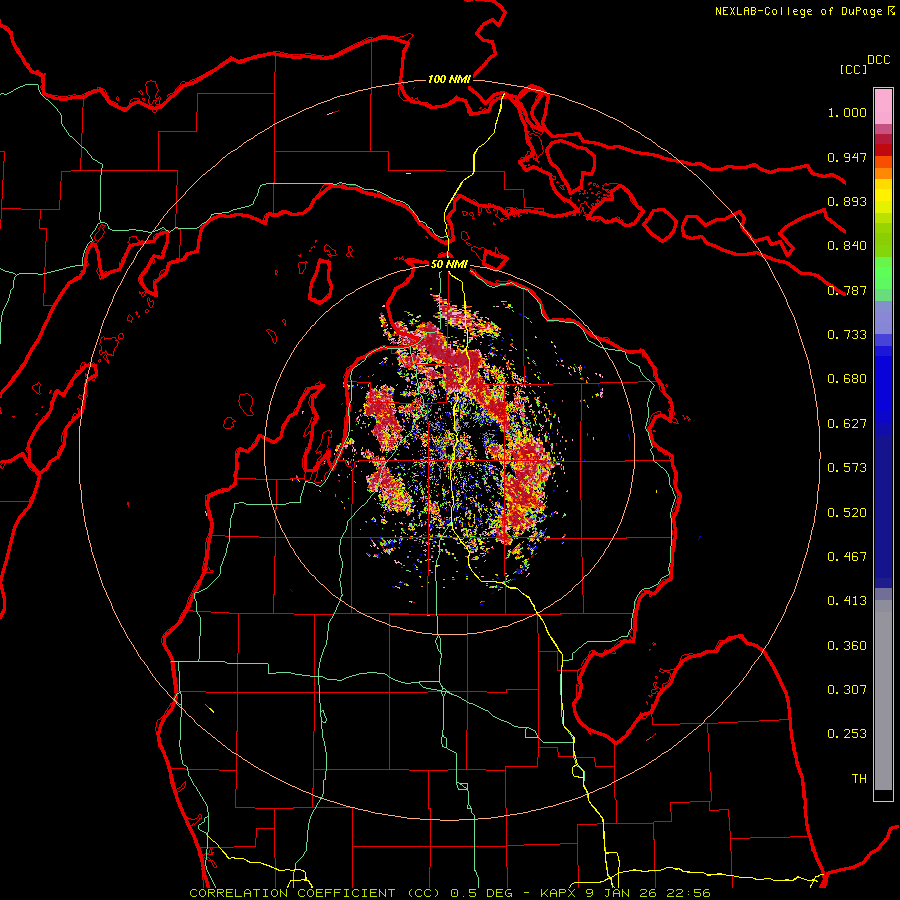
Task: Click the [CC] unit label above the color bar
Action: [x=854, y=69]
